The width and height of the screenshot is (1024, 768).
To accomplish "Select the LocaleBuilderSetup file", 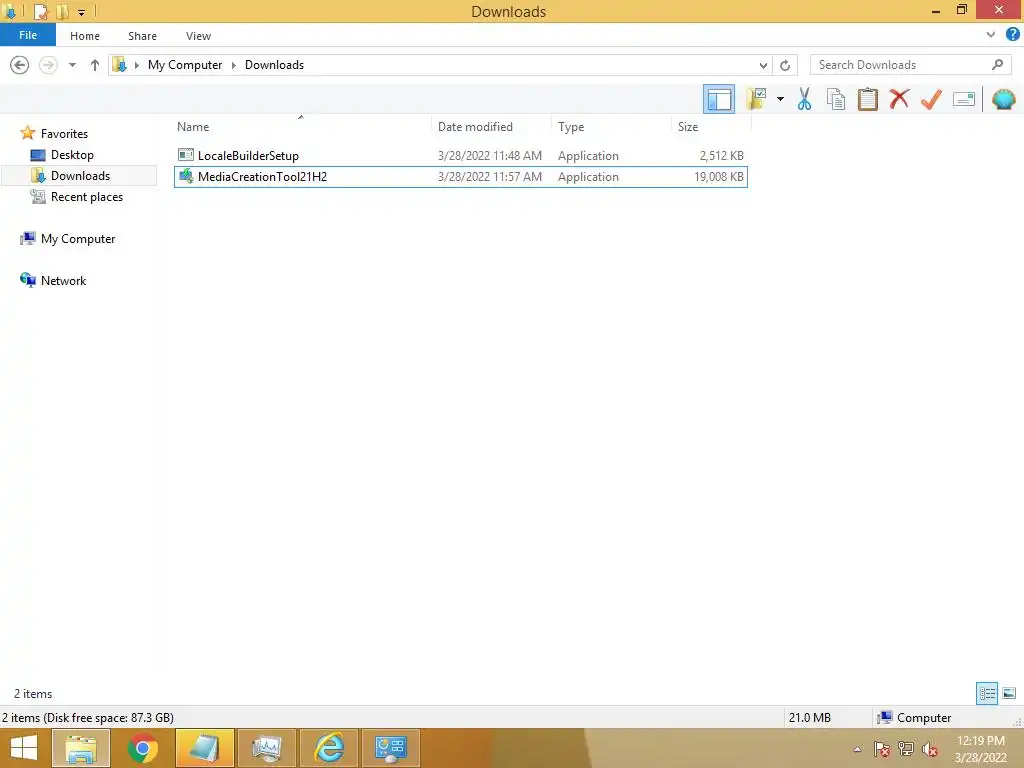I will click(460, 155).
